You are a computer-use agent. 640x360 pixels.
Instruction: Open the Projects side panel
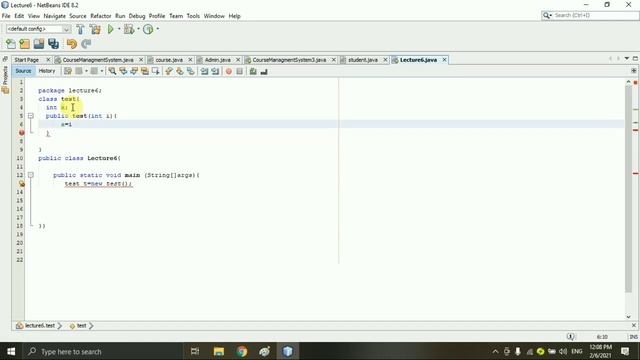(x=5, y=80)
